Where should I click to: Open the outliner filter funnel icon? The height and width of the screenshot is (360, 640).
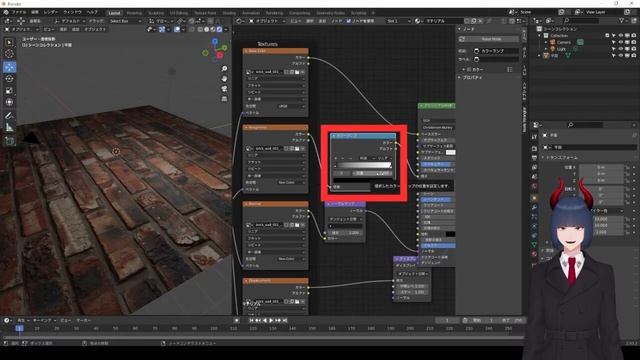[622, 20]
